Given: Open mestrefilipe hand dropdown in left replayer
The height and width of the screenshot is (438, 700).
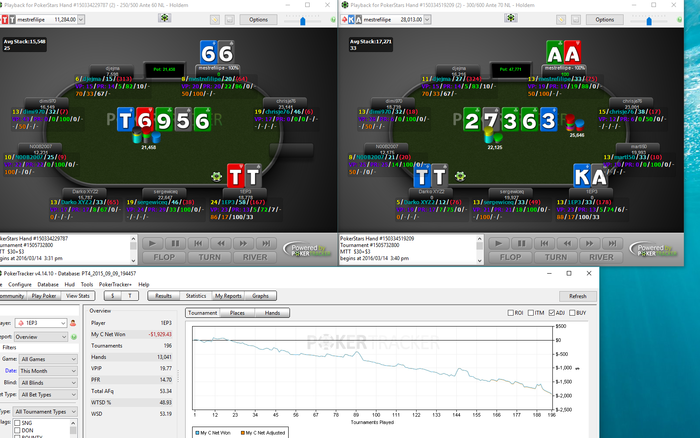Looking at the screenshot, I should pos(81,20).
